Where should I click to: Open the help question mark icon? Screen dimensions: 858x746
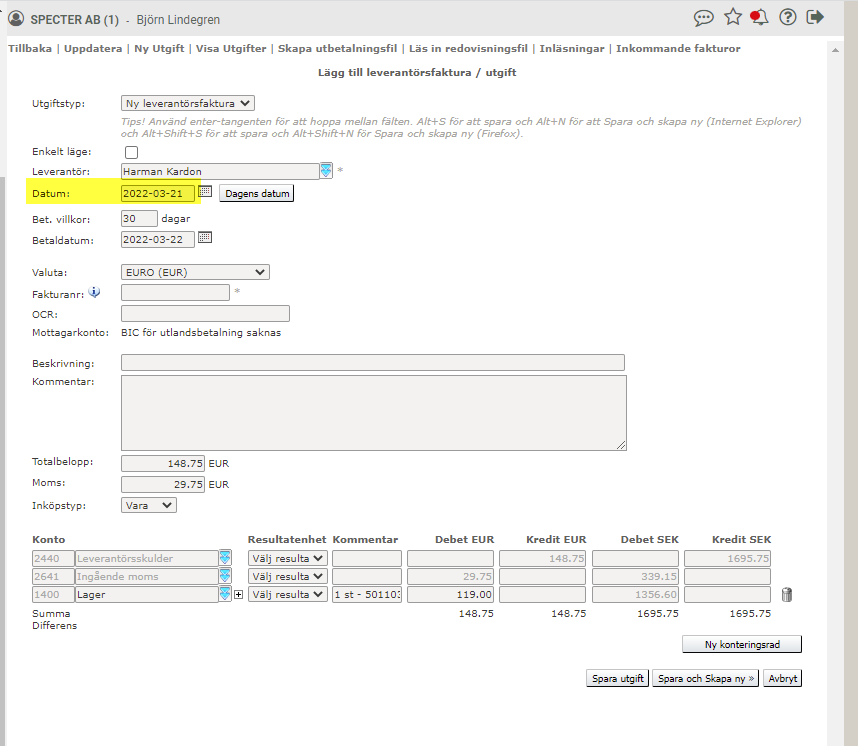click(788, 17)
